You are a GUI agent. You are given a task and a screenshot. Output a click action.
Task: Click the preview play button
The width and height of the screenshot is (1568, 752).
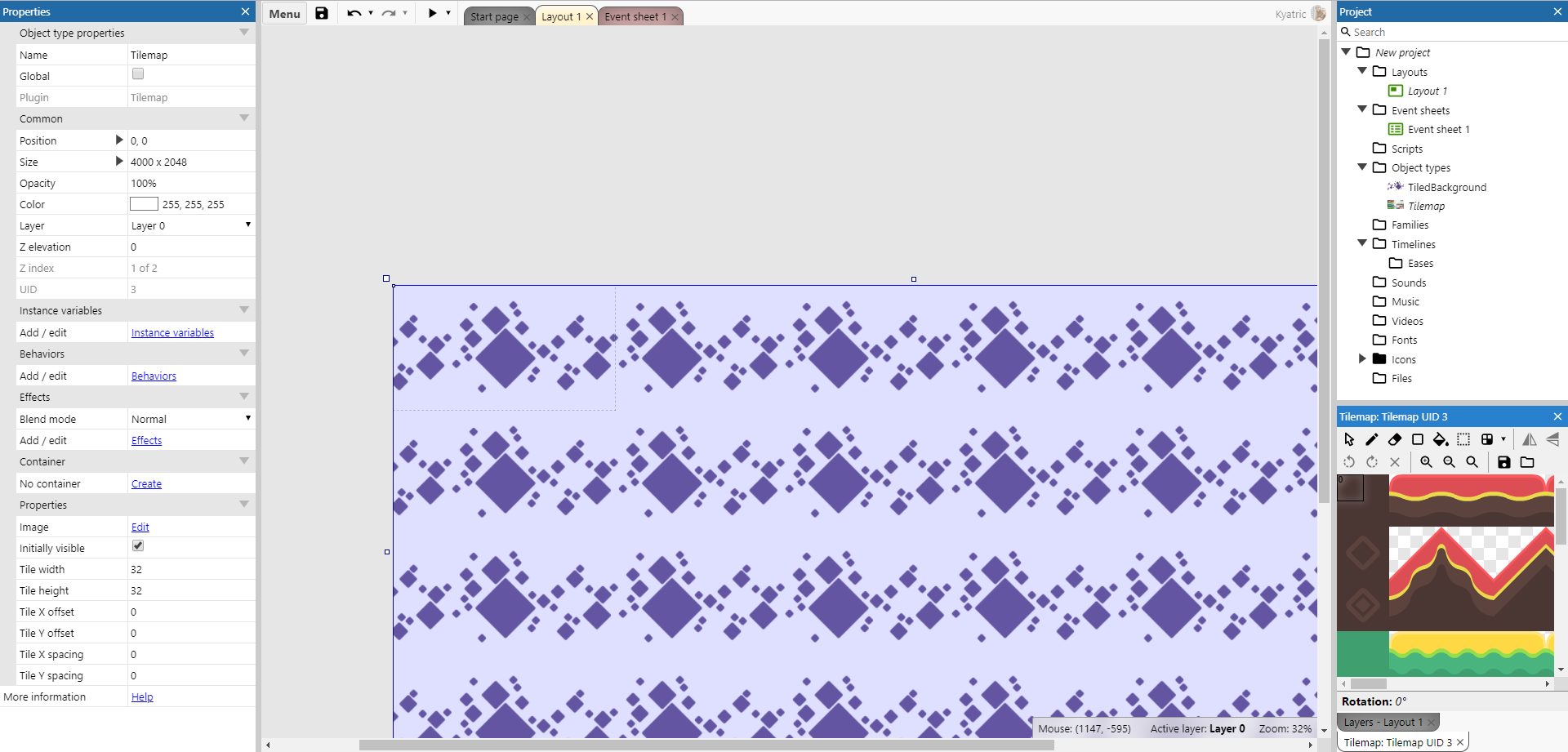tap(433, 13)
